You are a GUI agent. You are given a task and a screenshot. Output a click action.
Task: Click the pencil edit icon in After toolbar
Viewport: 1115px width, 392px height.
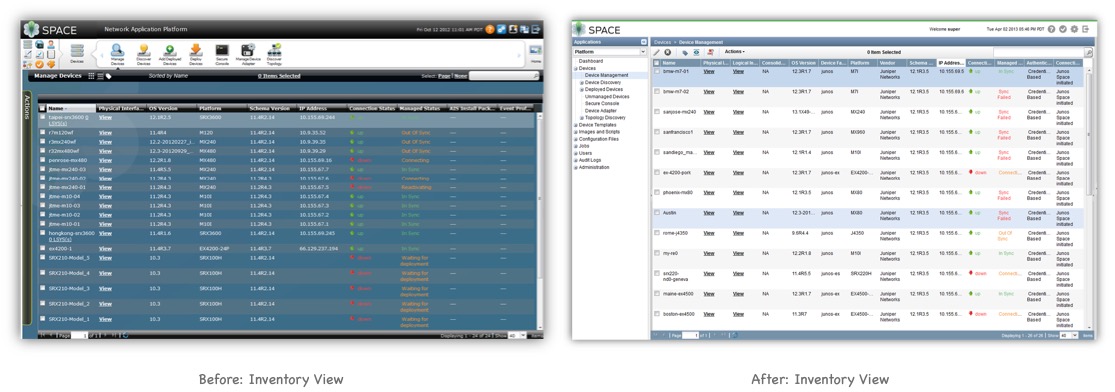tap(657, 52)
